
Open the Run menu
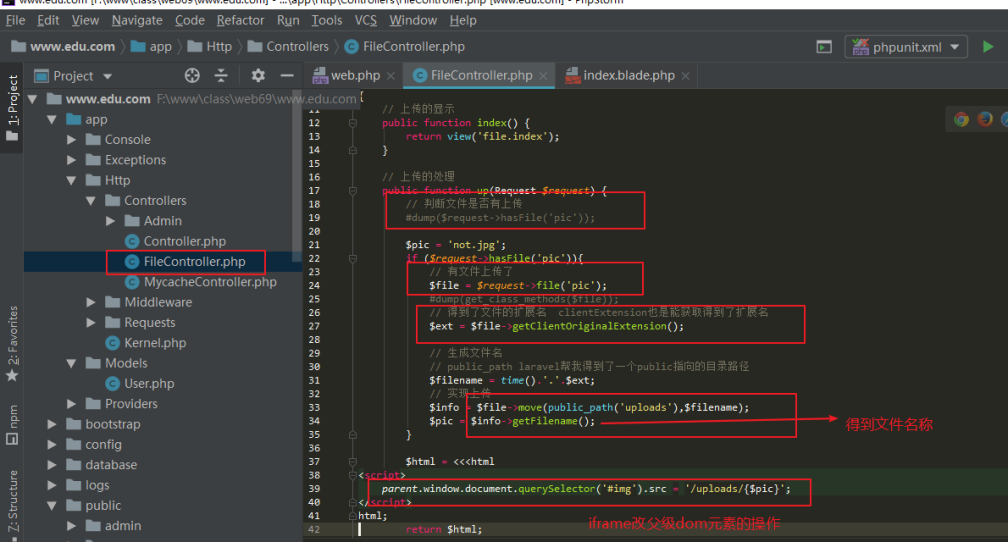pyautogui.click(x=288, y=21)
